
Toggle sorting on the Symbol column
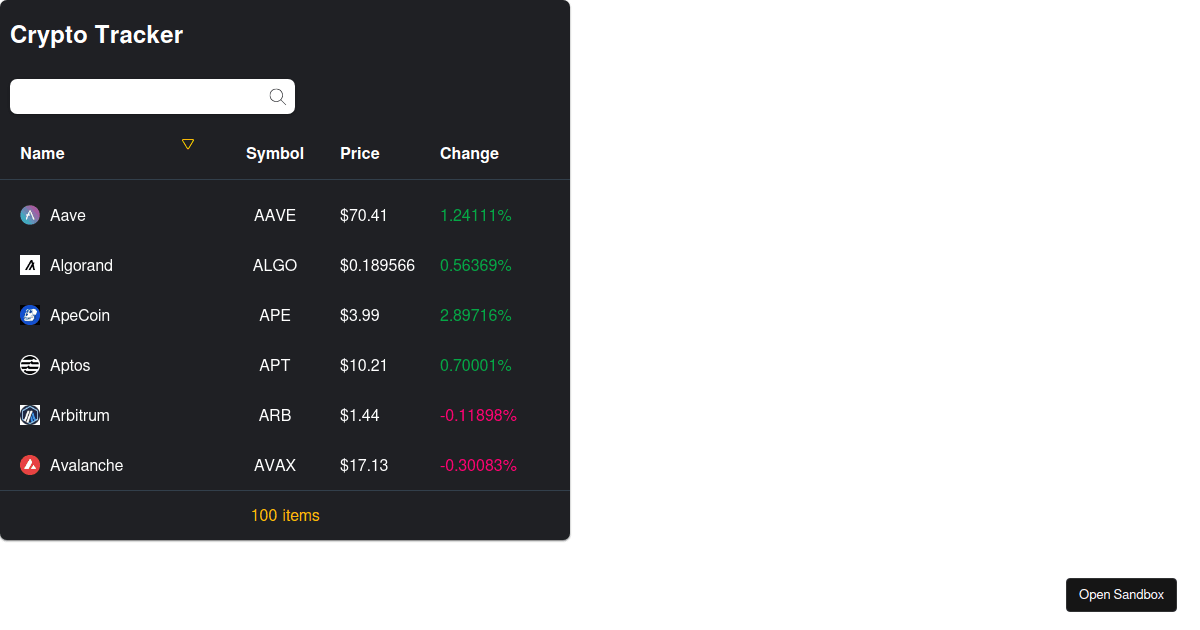274,153
